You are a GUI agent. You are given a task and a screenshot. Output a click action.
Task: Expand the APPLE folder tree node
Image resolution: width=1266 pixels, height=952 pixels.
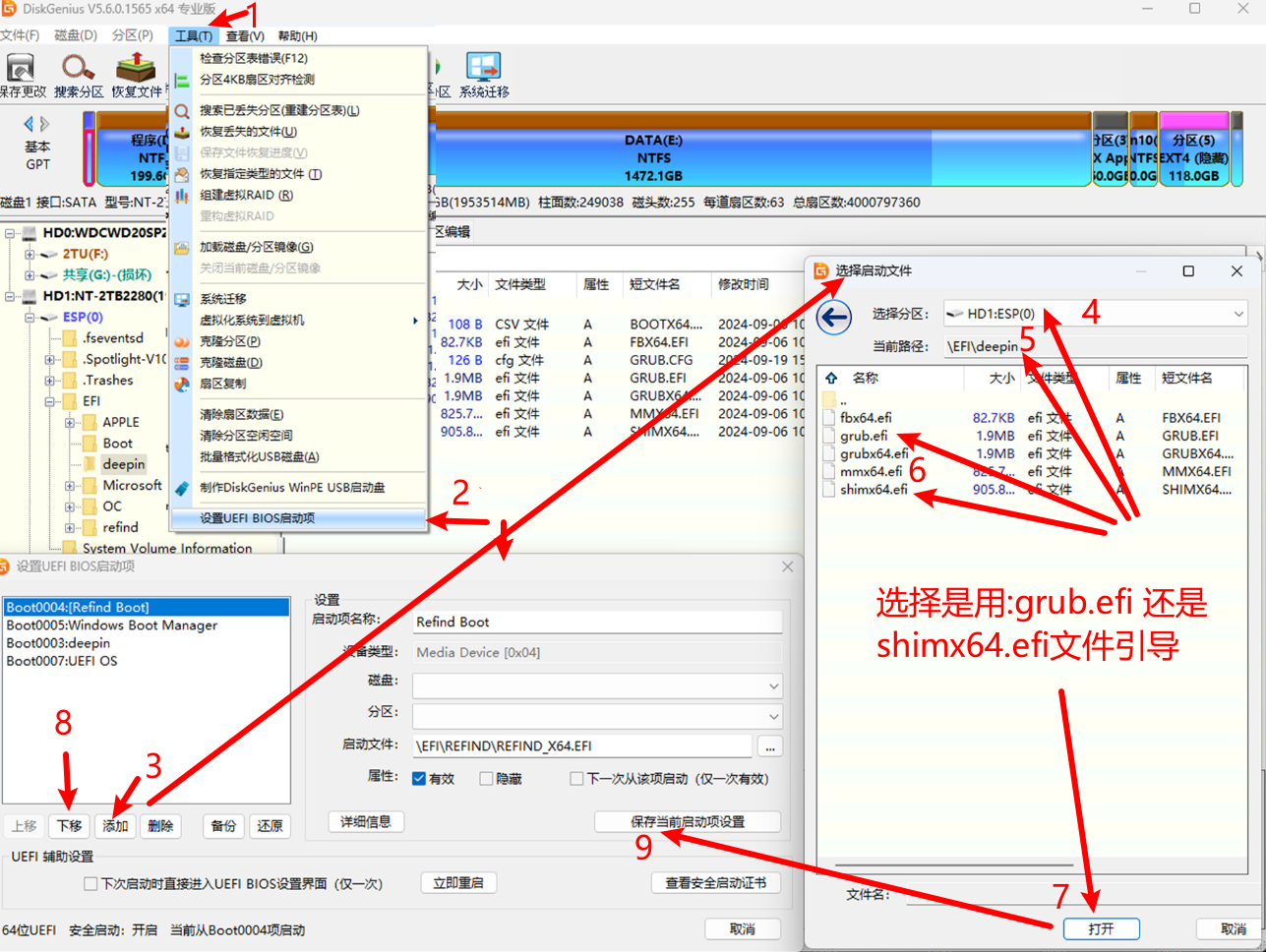click(x=70, y=423)
